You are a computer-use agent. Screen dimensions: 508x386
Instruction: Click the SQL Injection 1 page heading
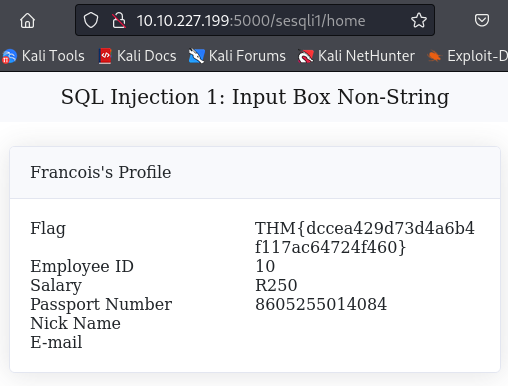[x=255, y=97]
